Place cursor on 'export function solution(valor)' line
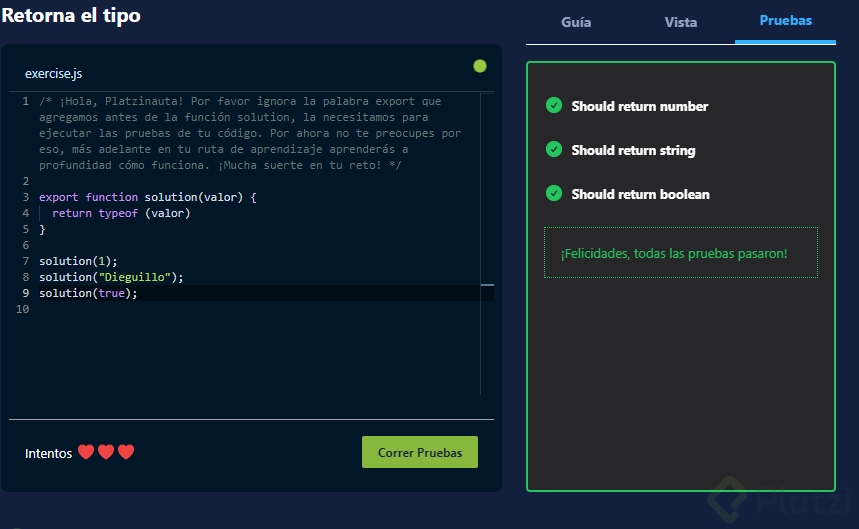The height and width of the screenshot is (529, 859). pos(148,197)
